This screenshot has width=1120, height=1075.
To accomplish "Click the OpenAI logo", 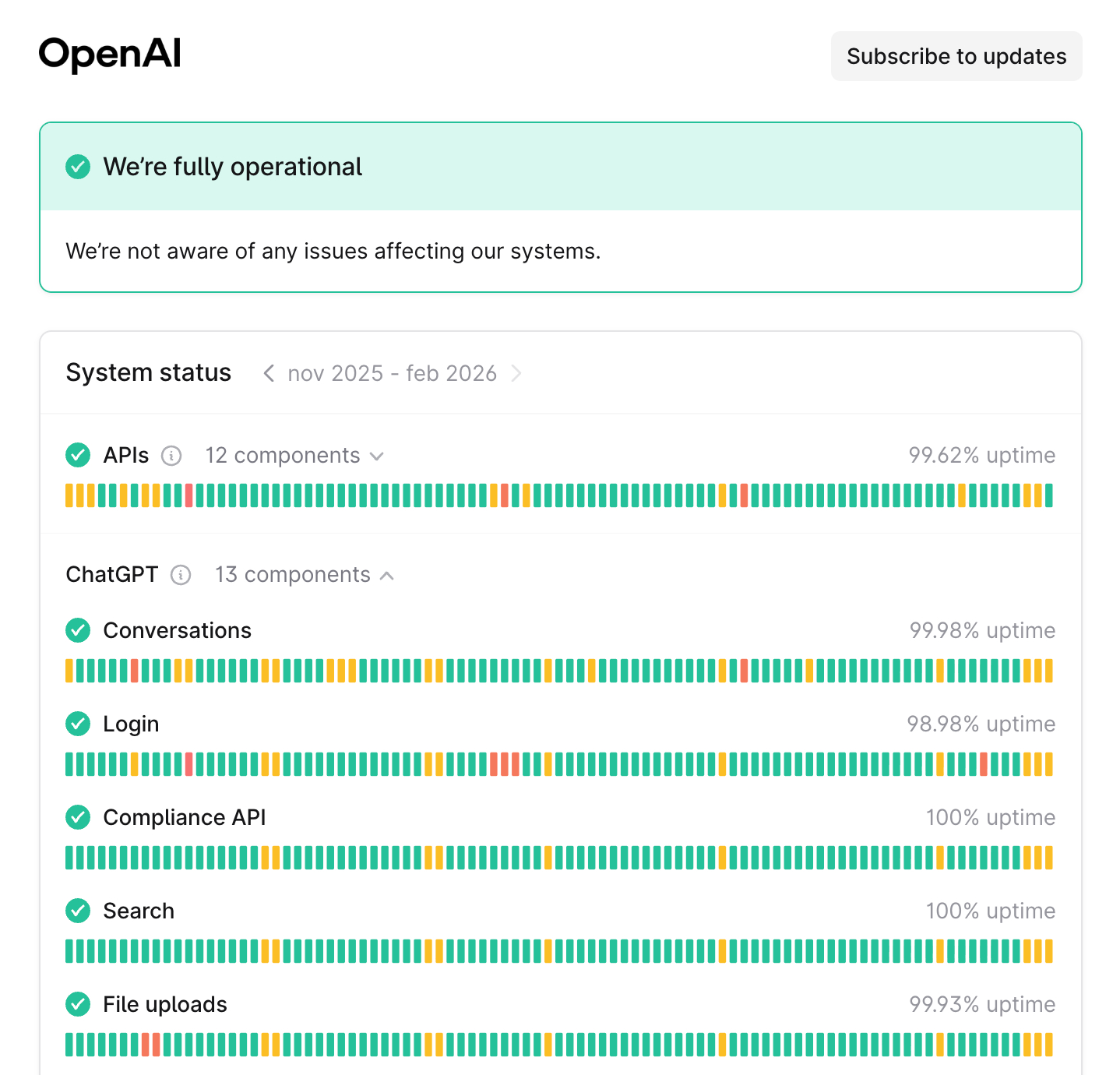I will tap(110, 55).
